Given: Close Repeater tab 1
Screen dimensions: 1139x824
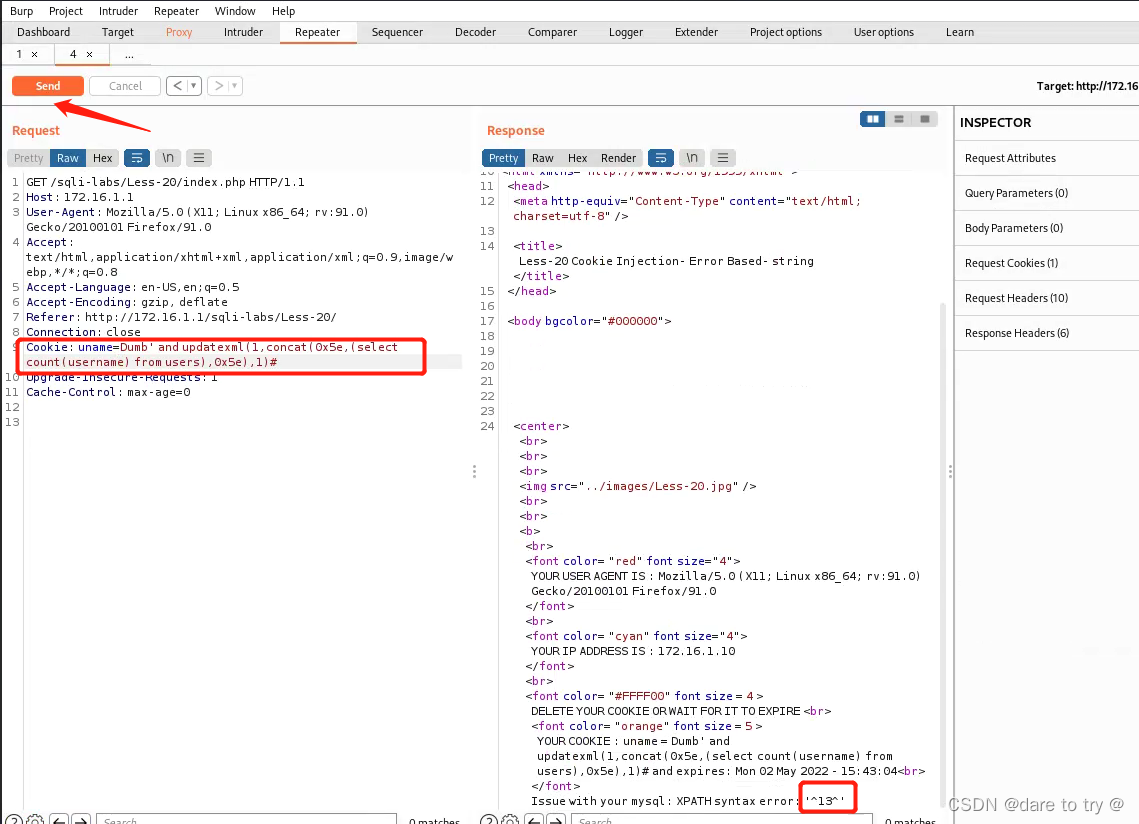Looking at the screenshot, I should pos(34,54).
